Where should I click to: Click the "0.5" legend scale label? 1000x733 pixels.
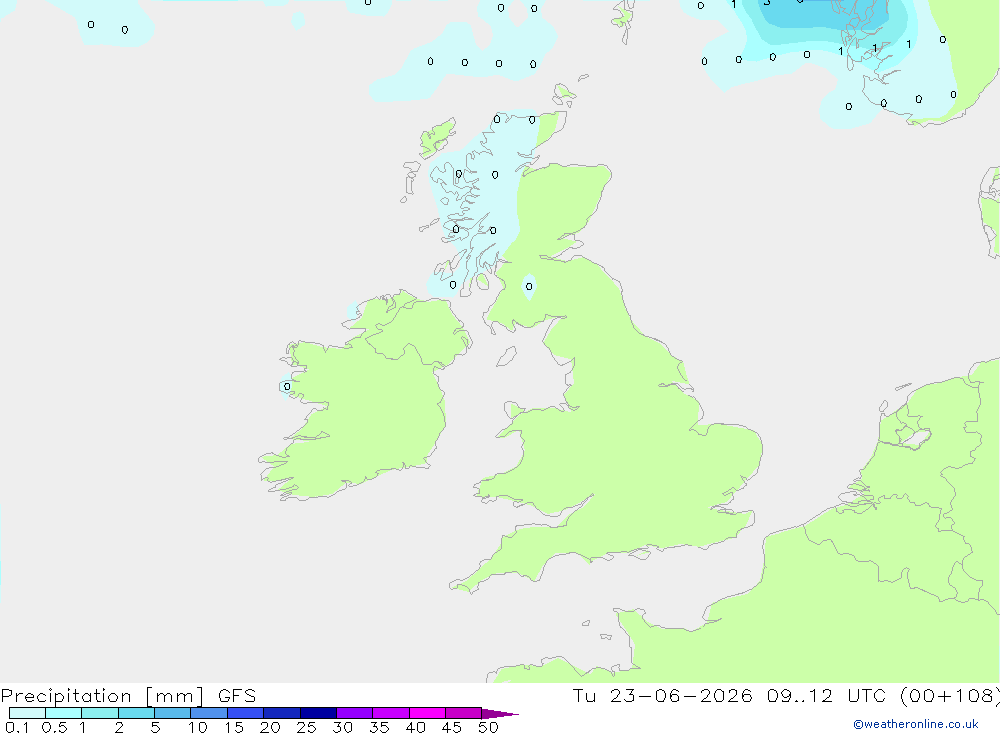[54, 727]
